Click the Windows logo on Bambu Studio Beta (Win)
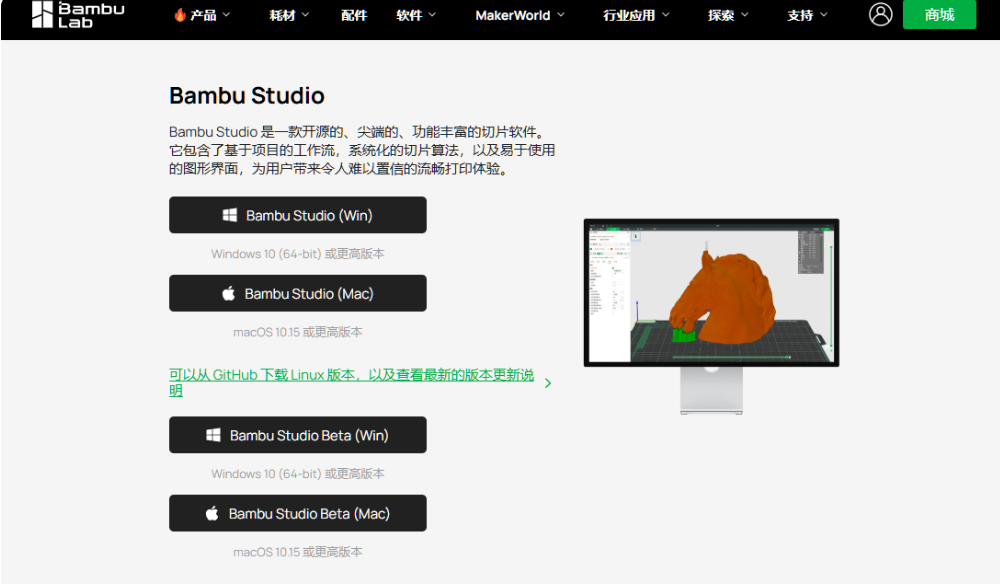 click(213, 435)
